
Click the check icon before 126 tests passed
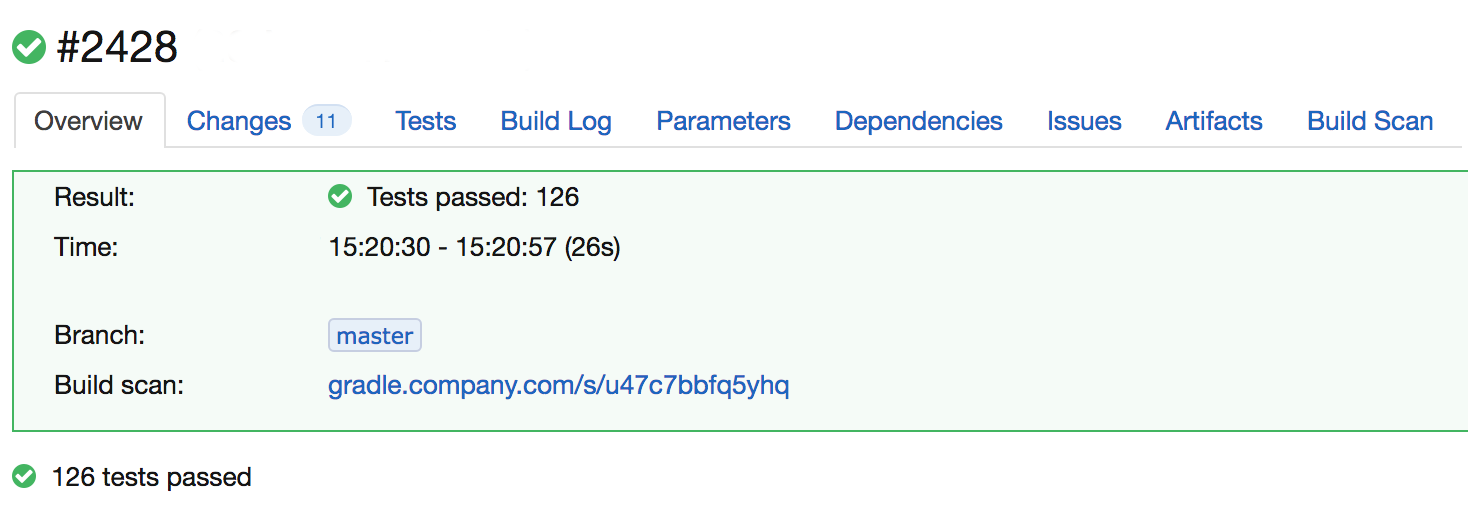[24, 477]
